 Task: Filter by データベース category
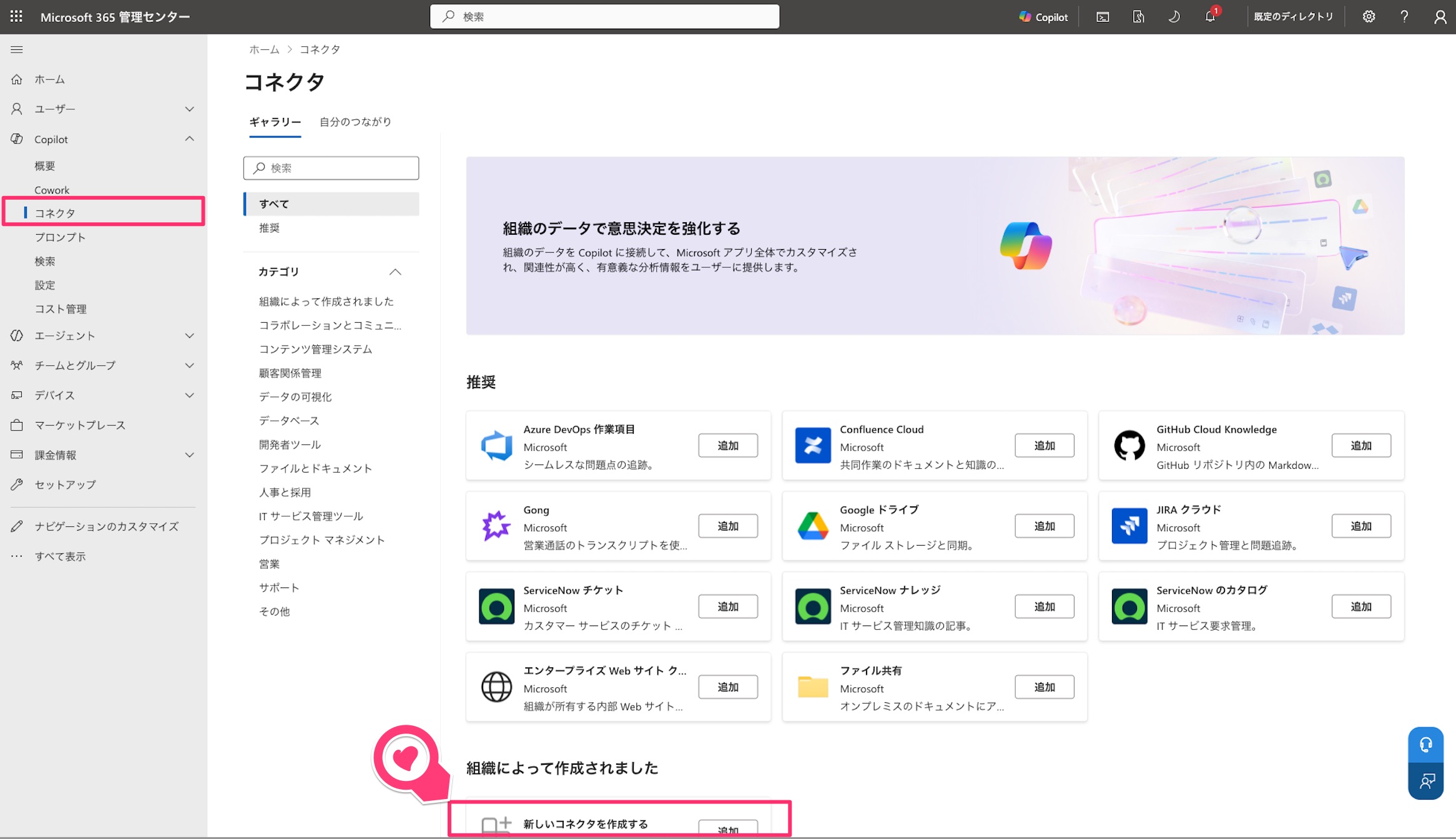289,421
